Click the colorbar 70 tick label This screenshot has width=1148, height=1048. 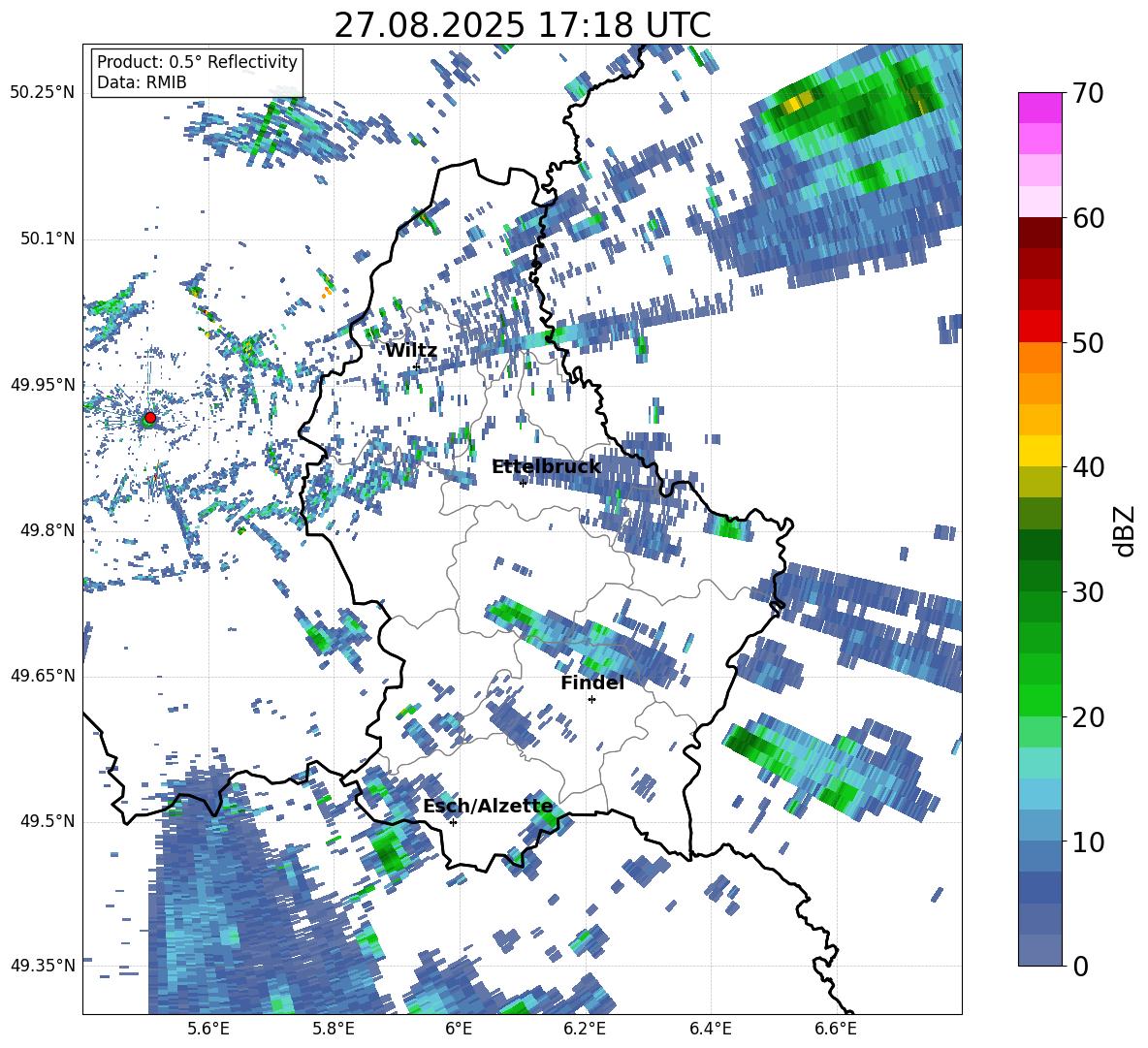[1088, 93]
